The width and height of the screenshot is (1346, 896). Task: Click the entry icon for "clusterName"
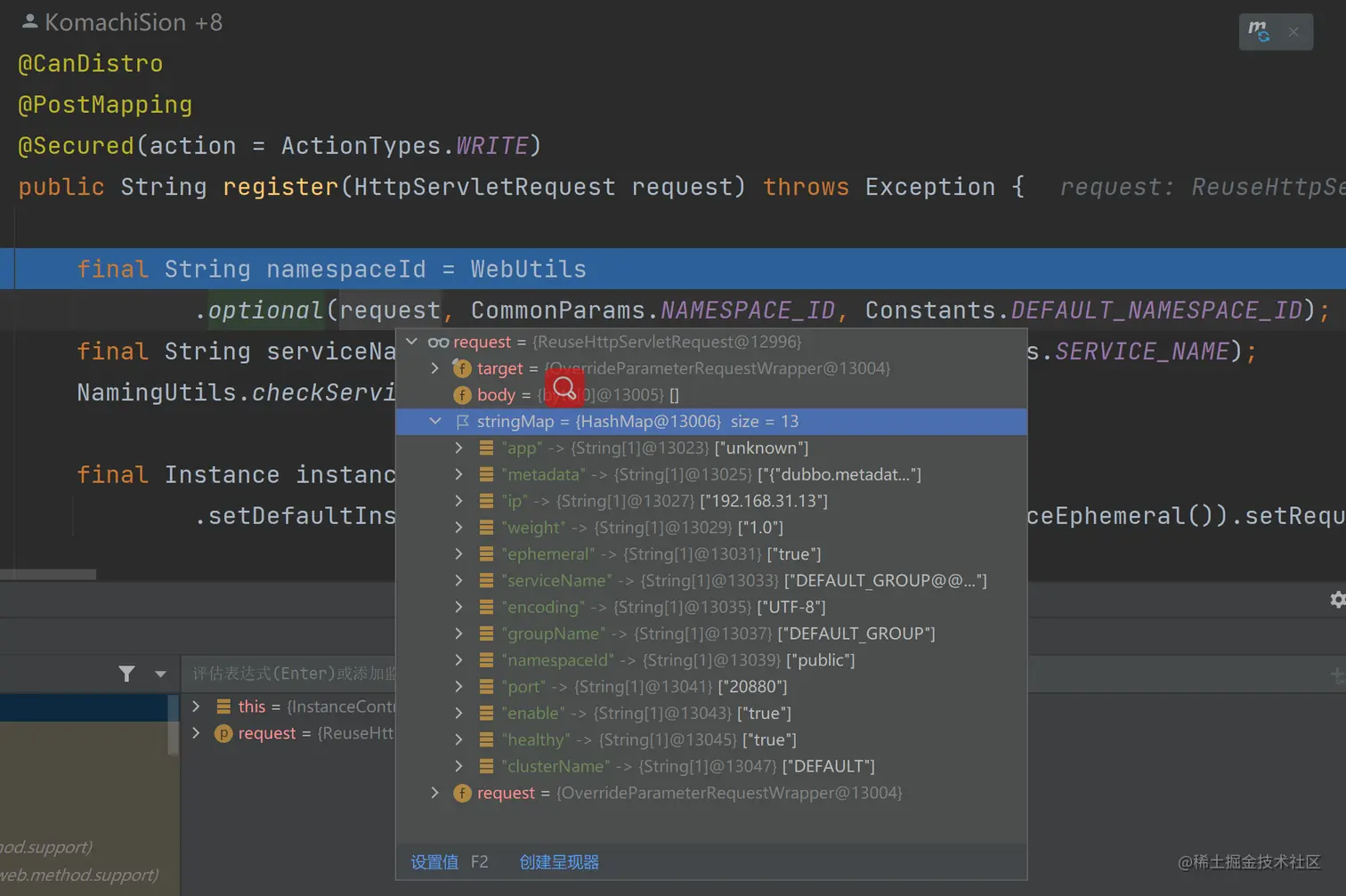pos(486,766)
